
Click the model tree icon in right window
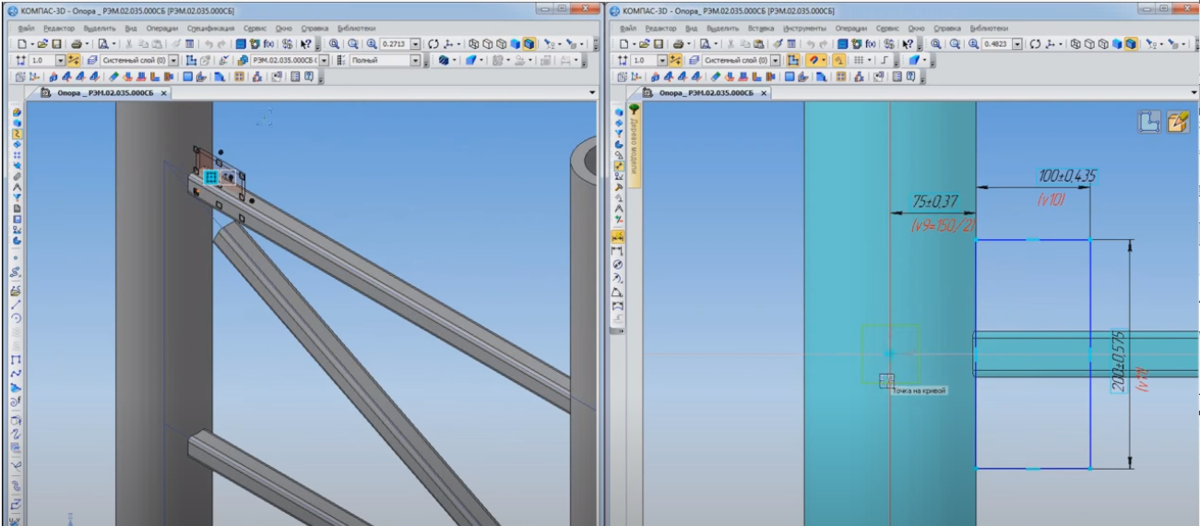(634, 108)
